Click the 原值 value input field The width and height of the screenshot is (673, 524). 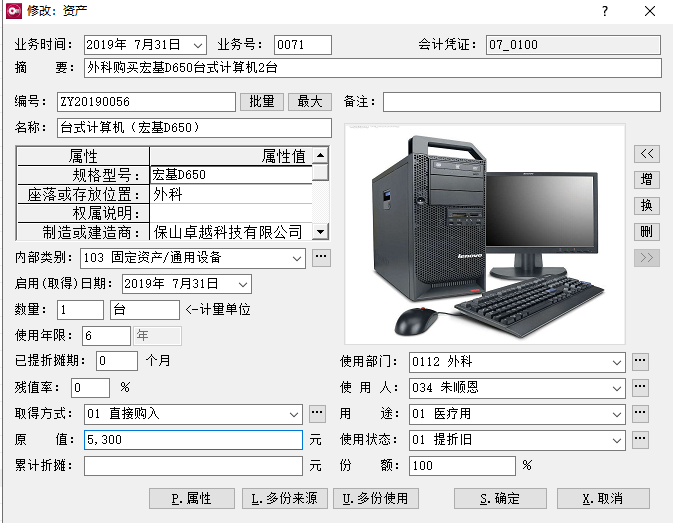click(193, 439)
